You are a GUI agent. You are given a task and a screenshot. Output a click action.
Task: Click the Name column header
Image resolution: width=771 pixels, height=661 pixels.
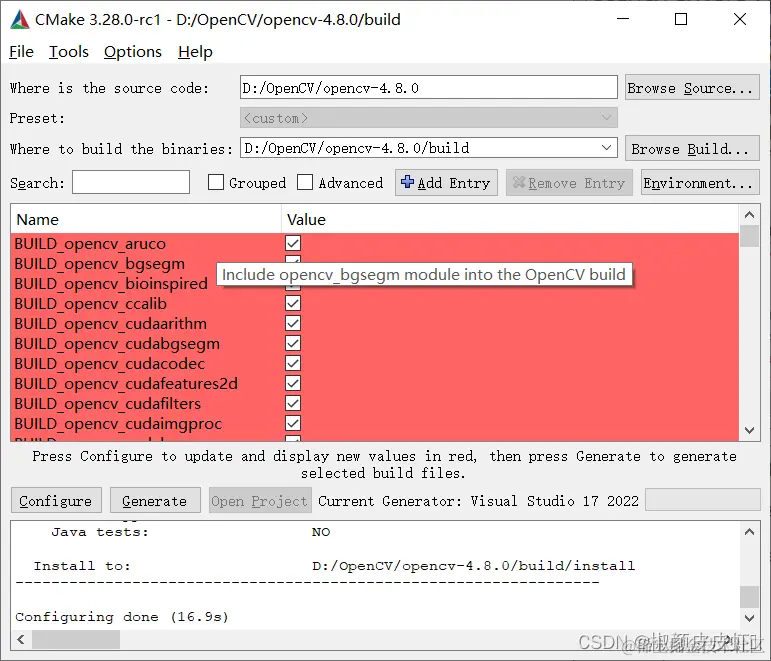[x=146, y=219]
